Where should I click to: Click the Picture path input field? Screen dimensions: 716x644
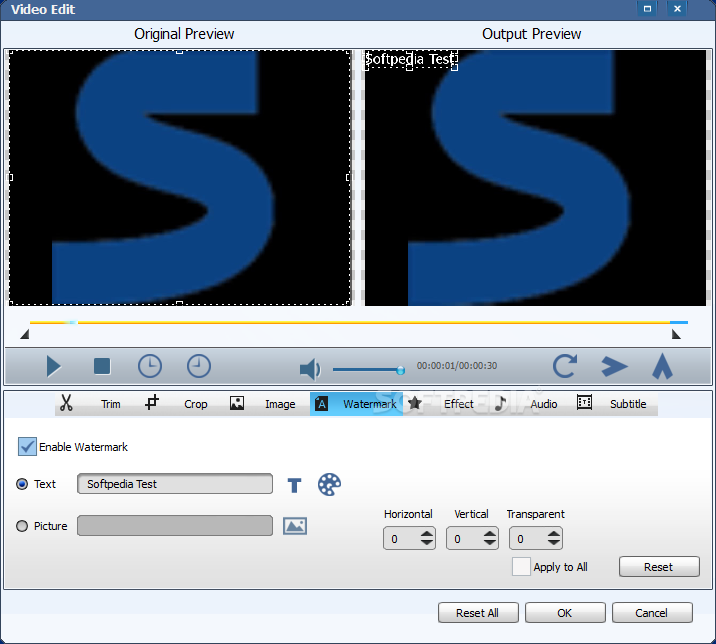coord(175,526)
